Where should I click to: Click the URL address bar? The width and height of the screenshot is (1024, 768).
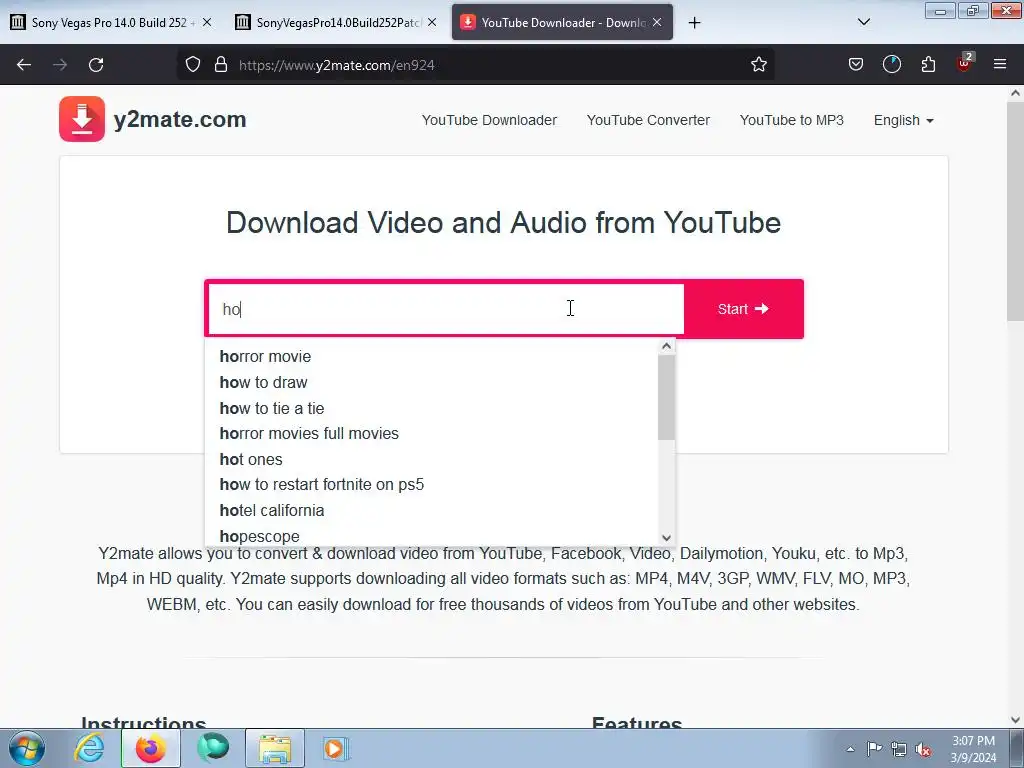click(475, 65)
